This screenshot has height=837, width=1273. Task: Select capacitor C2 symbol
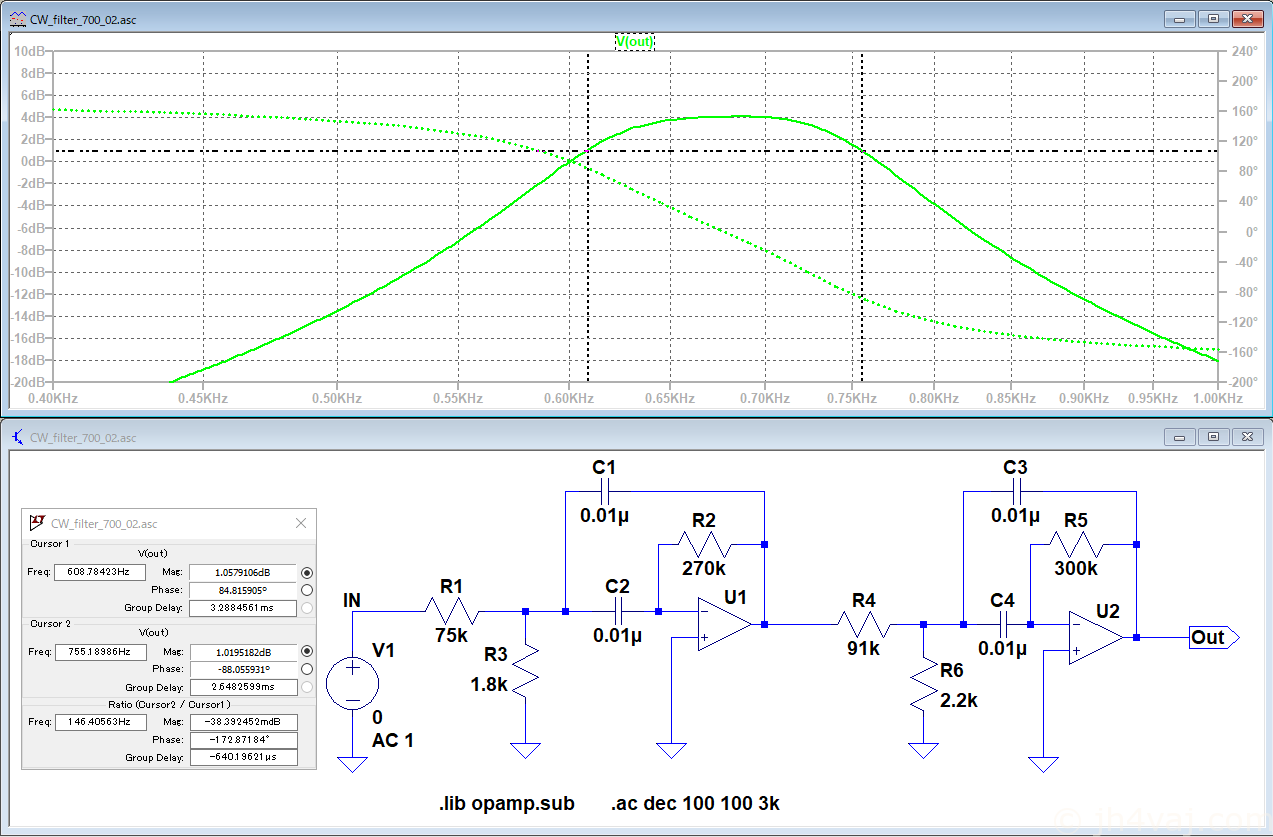(618, 610)
